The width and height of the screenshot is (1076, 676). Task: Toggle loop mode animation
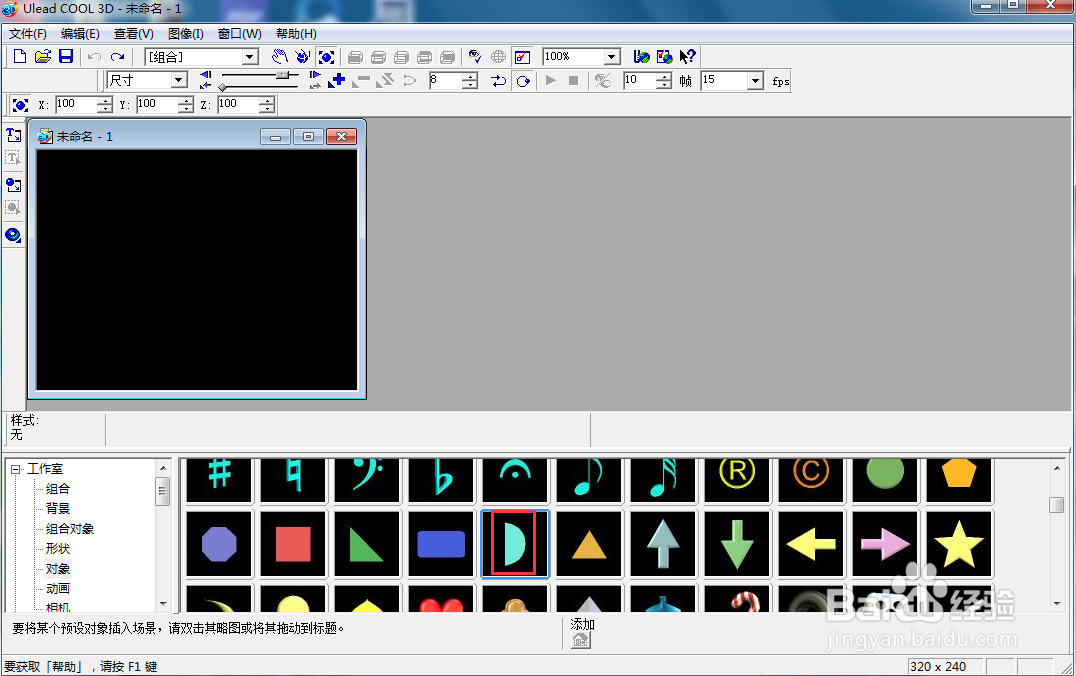(523, 81)
